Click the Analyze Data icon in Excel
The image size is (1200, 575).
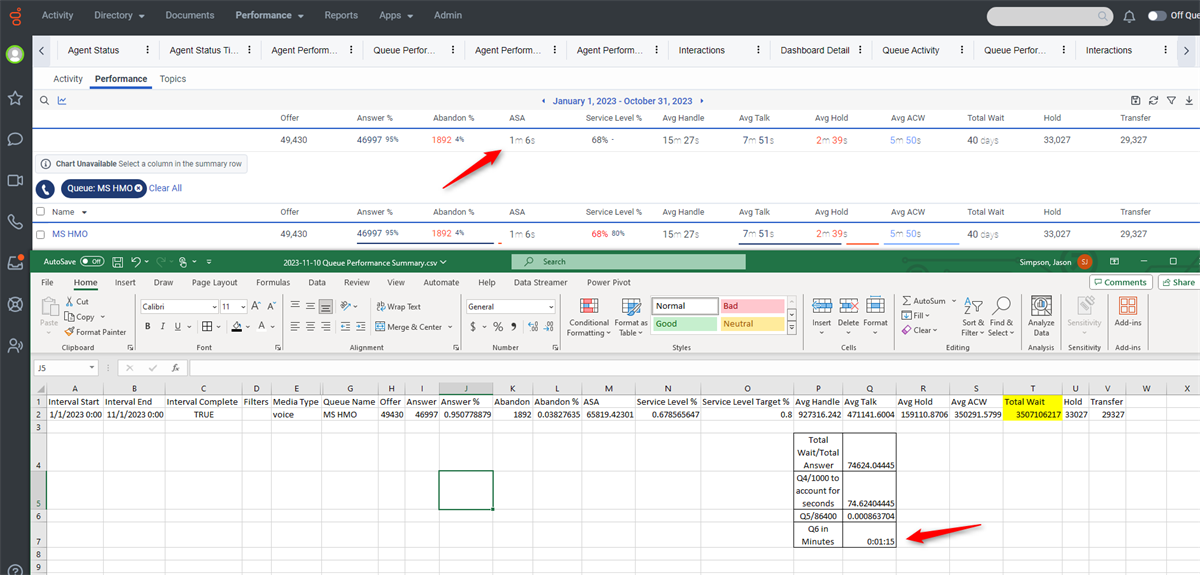pyautogui.click(x=1041, y=315)
